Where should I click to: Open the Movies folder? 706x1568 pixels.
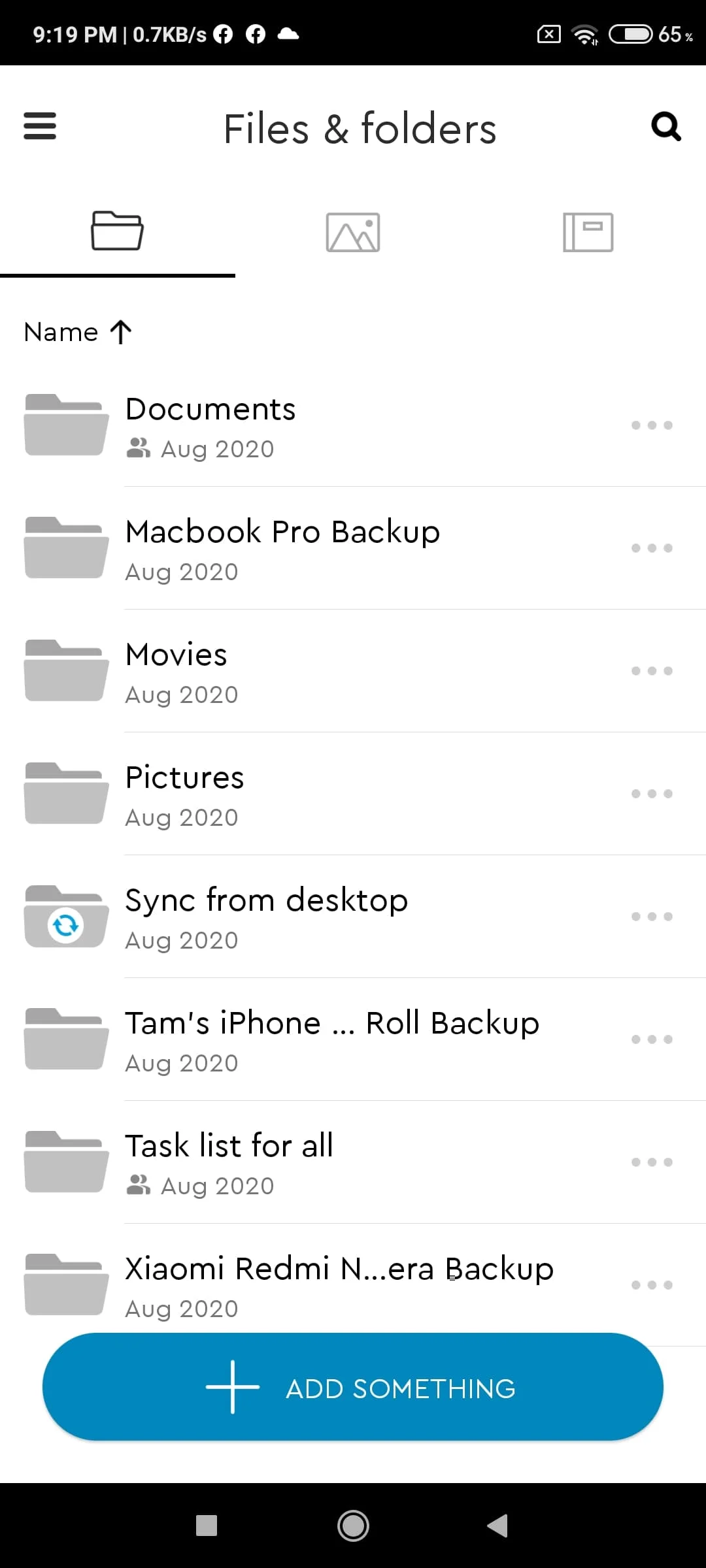coord(353,671)
